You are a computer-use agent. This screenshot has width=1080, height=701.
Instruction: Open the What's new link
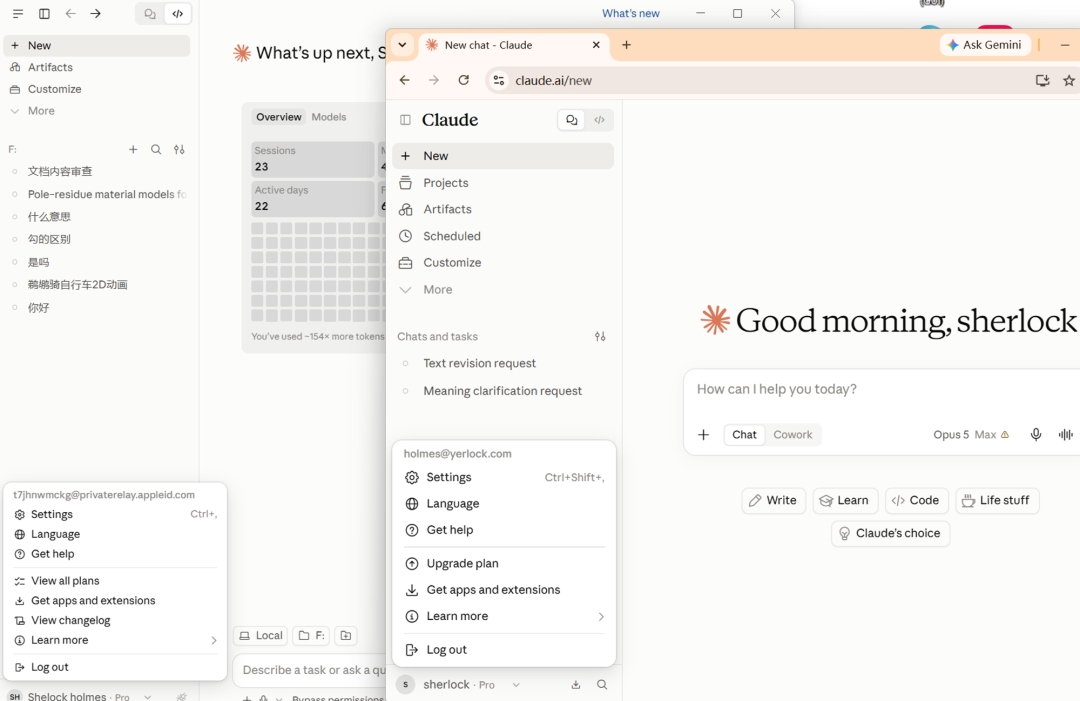click(x=630, y=13)
